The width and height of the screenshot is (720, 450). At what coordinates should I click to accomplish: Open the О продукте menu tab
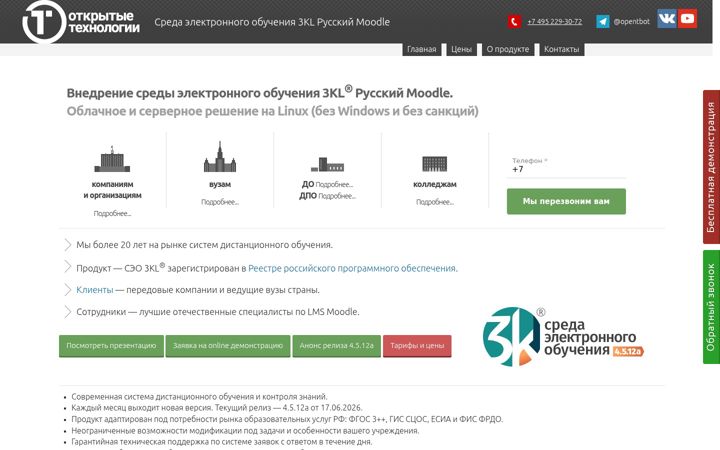pos(508,49)
